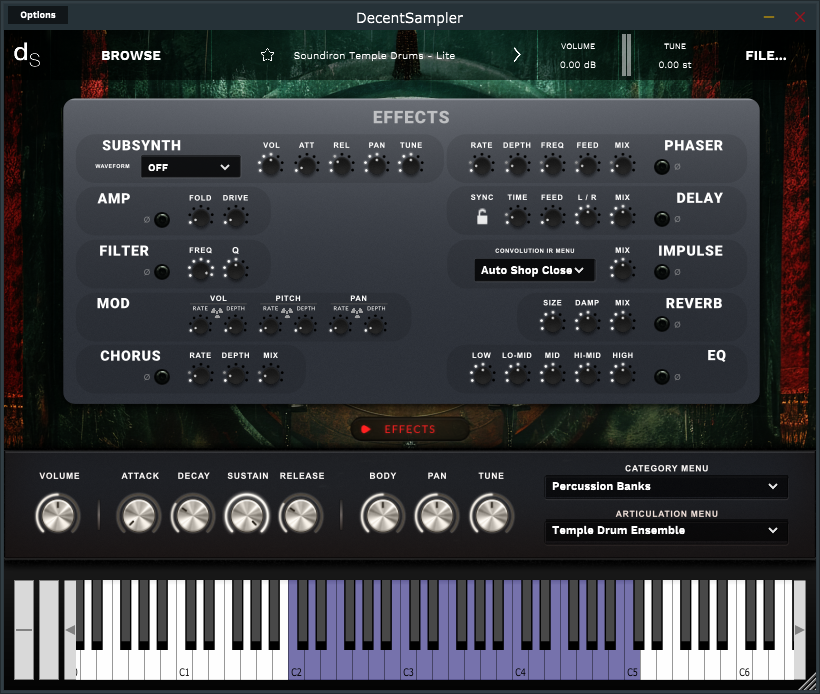Expand the Articulation Menu dropdown
This screenshot has width=820, height=694.
click(666, 530)
